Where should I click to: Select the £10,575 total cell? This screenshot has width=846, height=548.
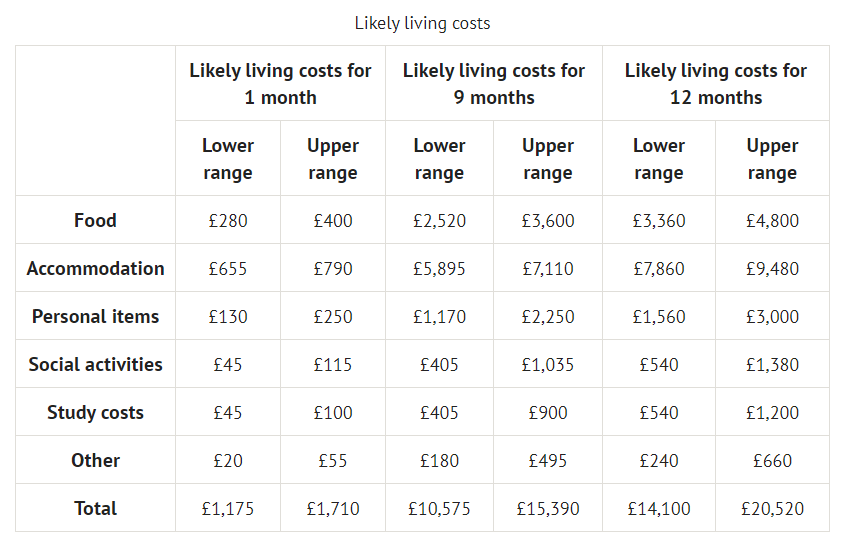[439, 508]
